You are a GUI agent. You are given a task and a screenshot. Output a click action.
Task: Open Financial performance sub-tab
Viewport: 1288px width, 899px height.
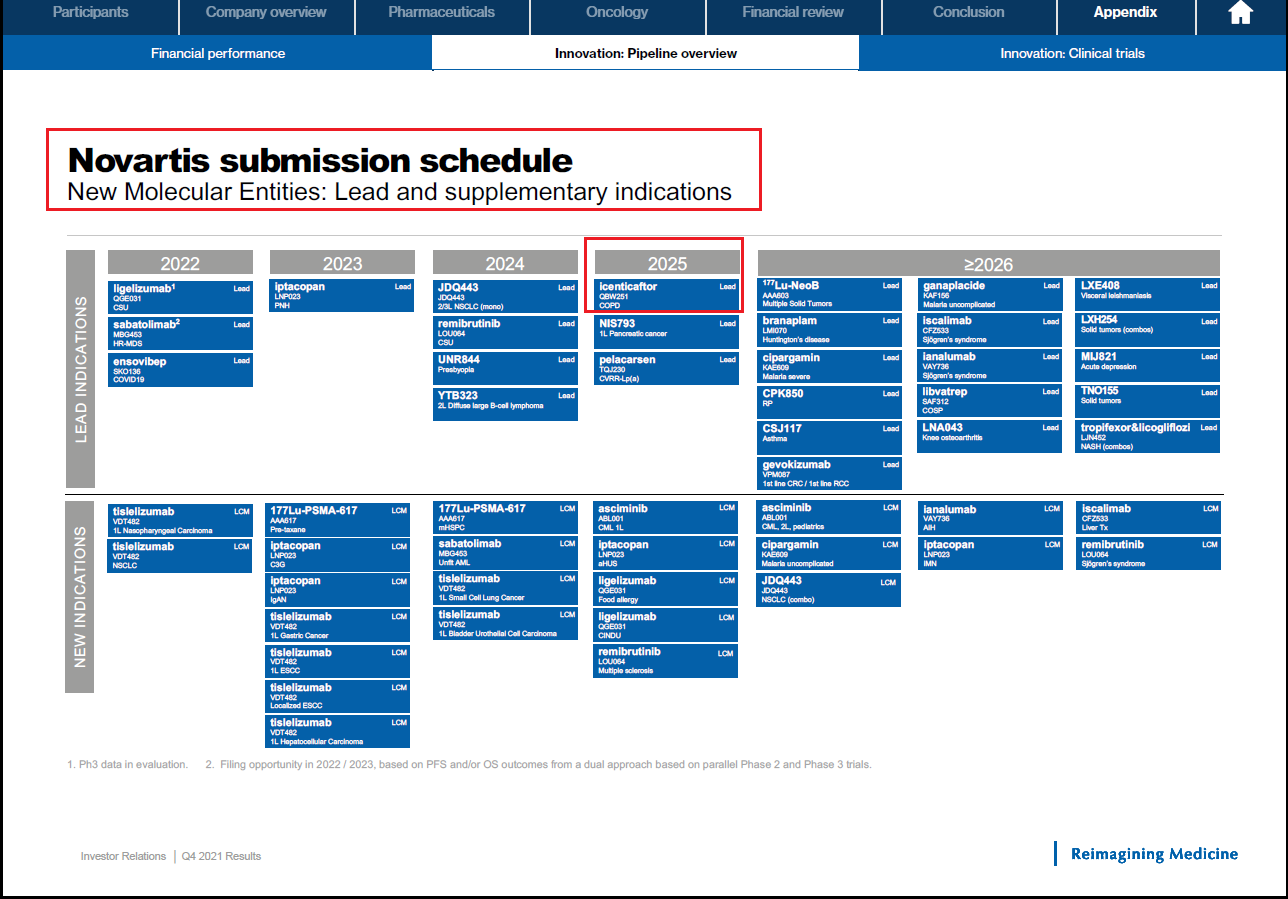point(218,53)
